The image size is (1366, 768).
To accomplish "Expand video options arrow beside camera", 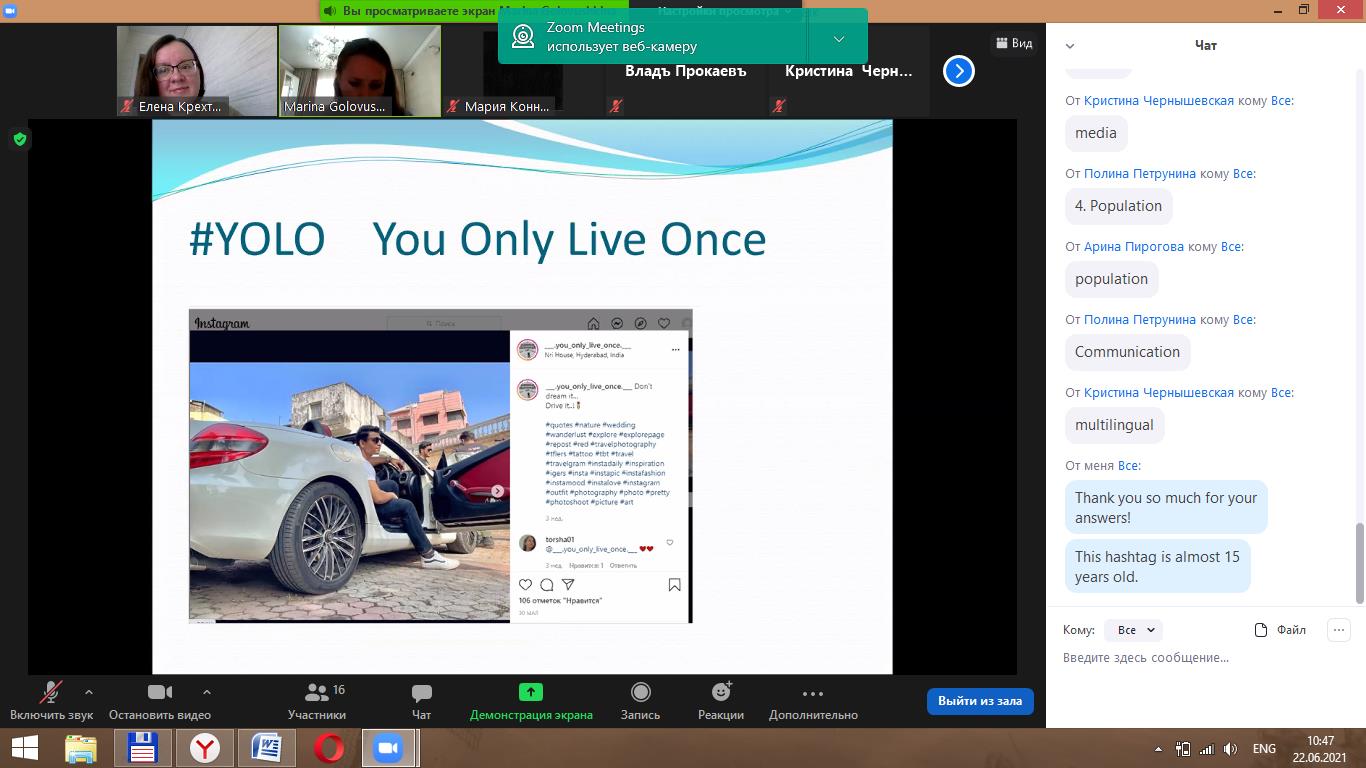I will (x=207, y=691).
